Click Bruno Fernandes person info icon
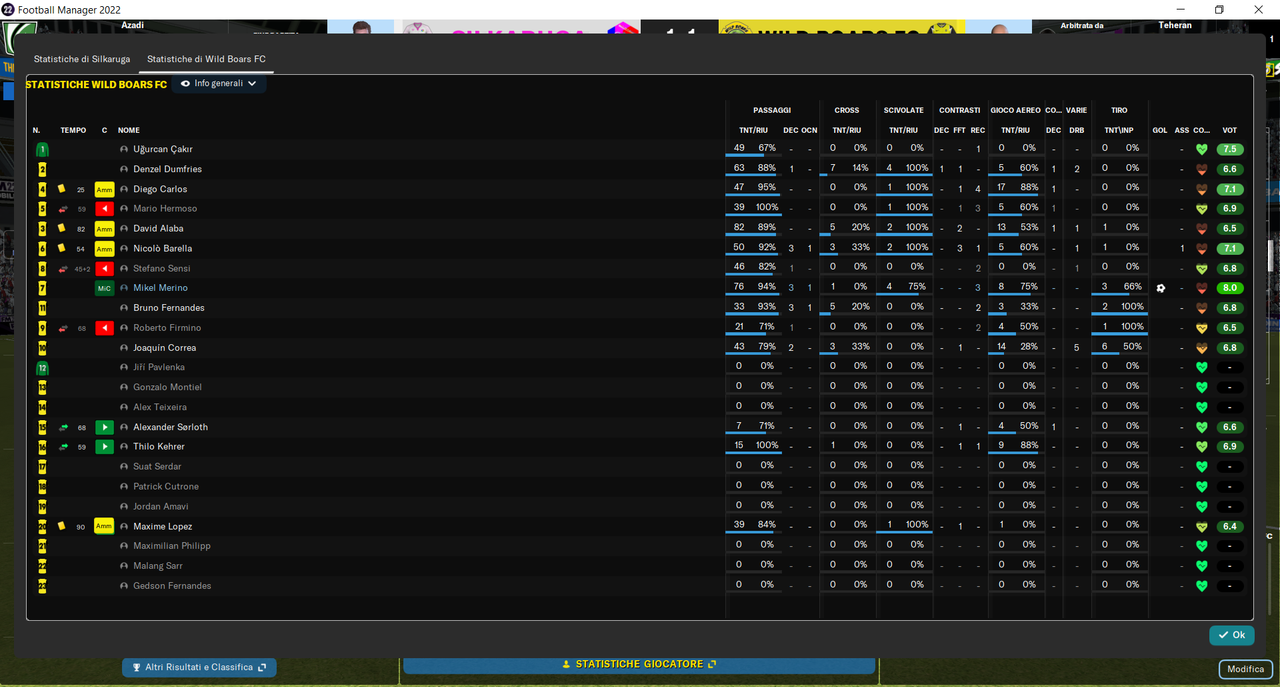The height and width of the screenshot is (687, 1280). 124,308
